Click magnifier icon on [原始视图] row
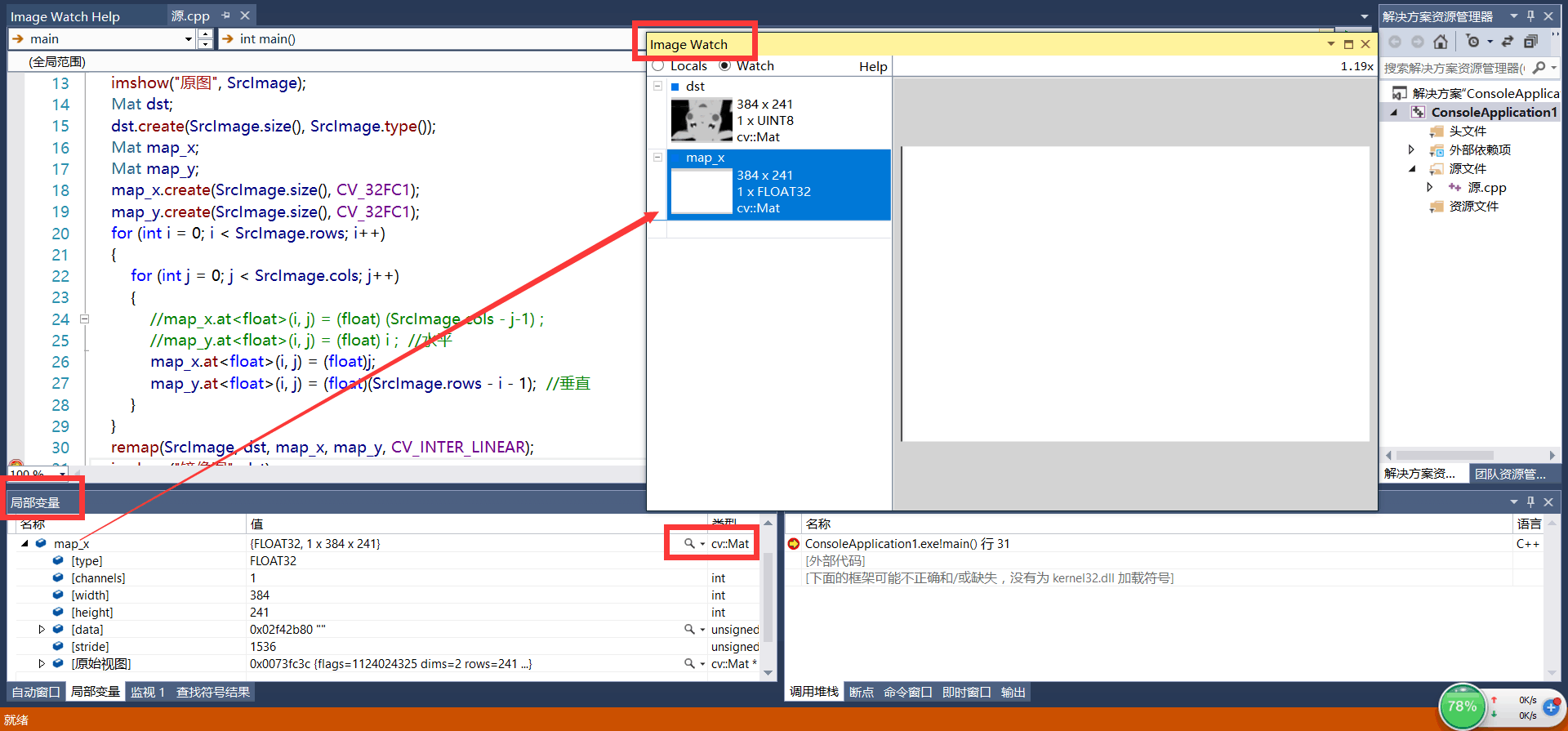This screenshot has height=731, width=1568. 689,663
